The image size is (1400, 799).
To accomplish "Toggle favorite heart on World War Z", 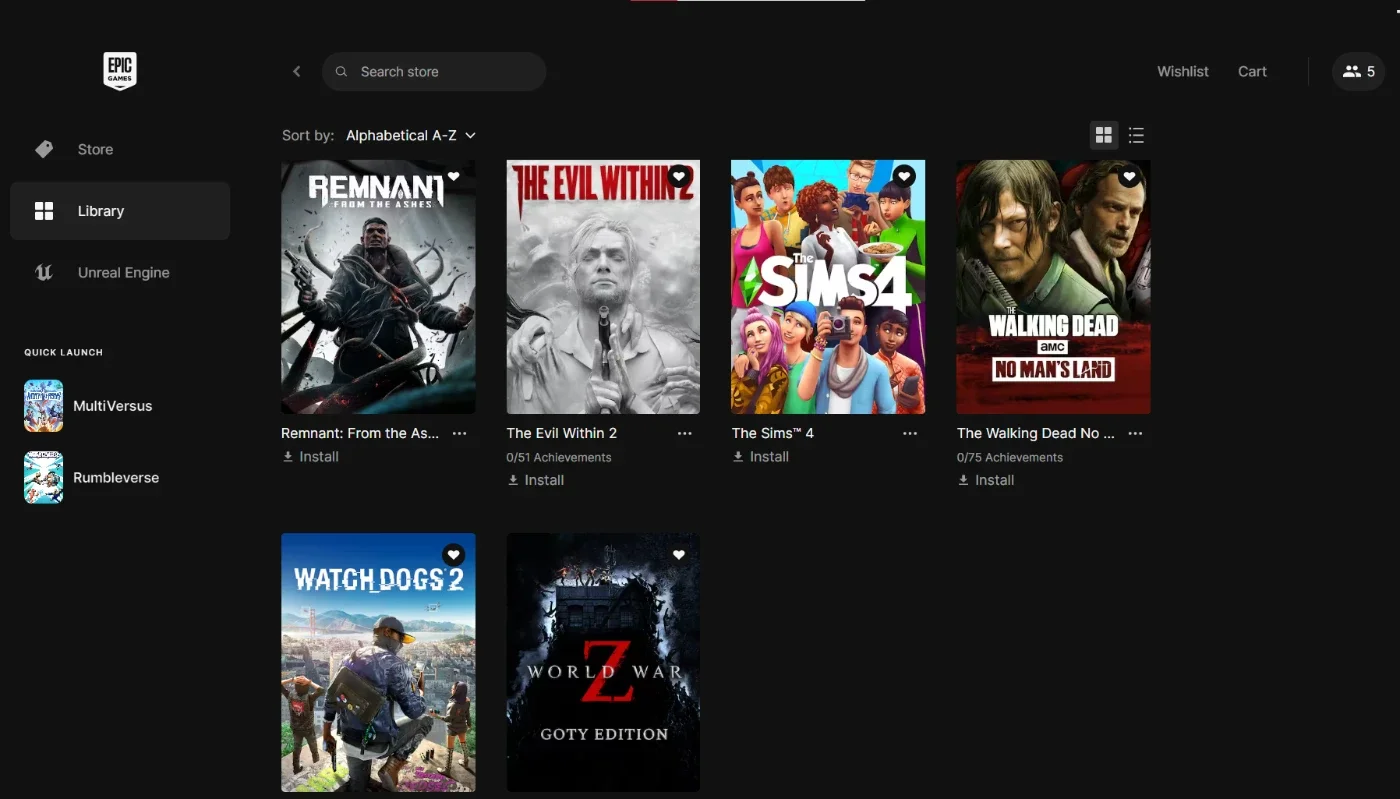I will [679, 555].
